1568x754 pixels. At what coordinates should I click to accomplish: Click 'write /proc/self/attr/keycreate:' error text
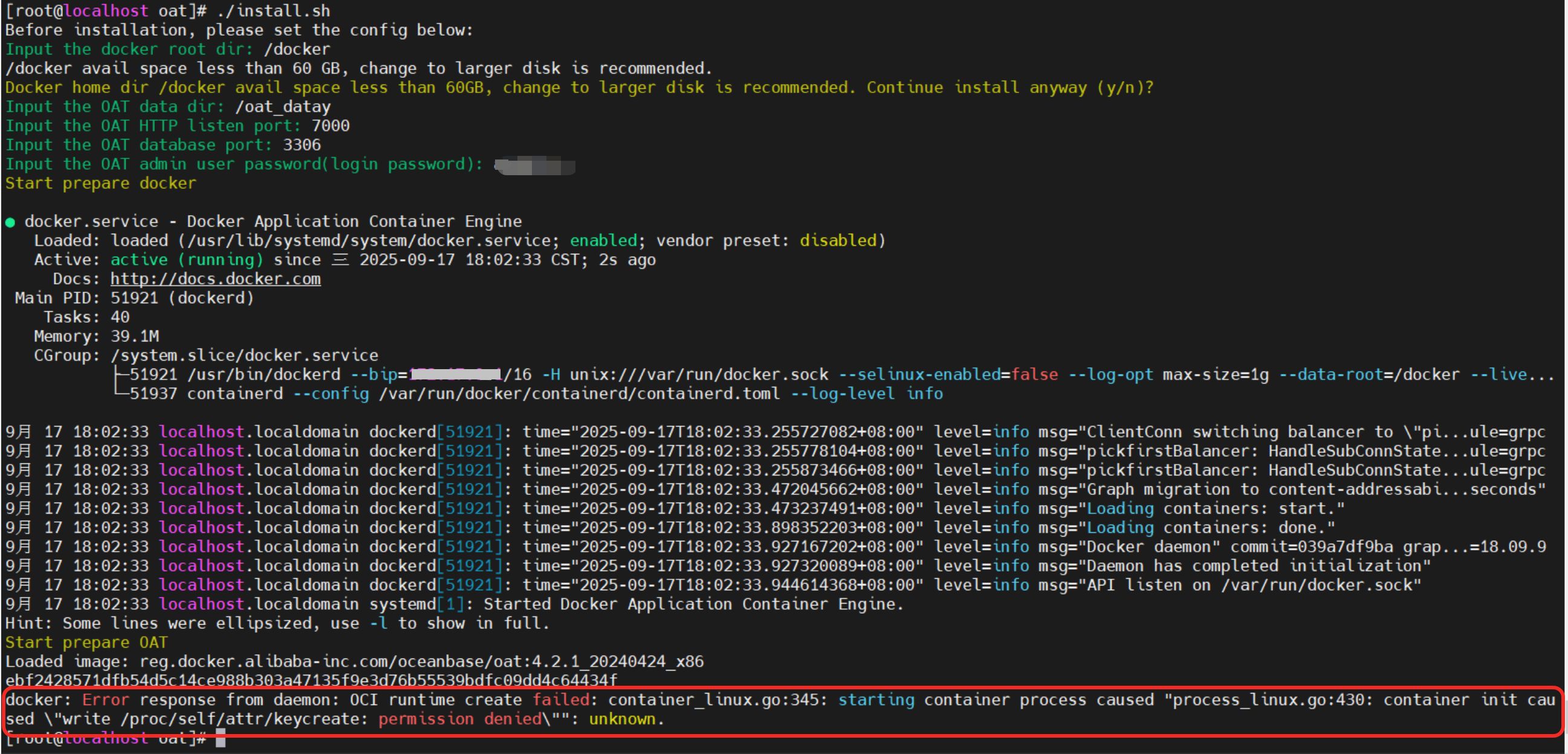click(215, 720)
